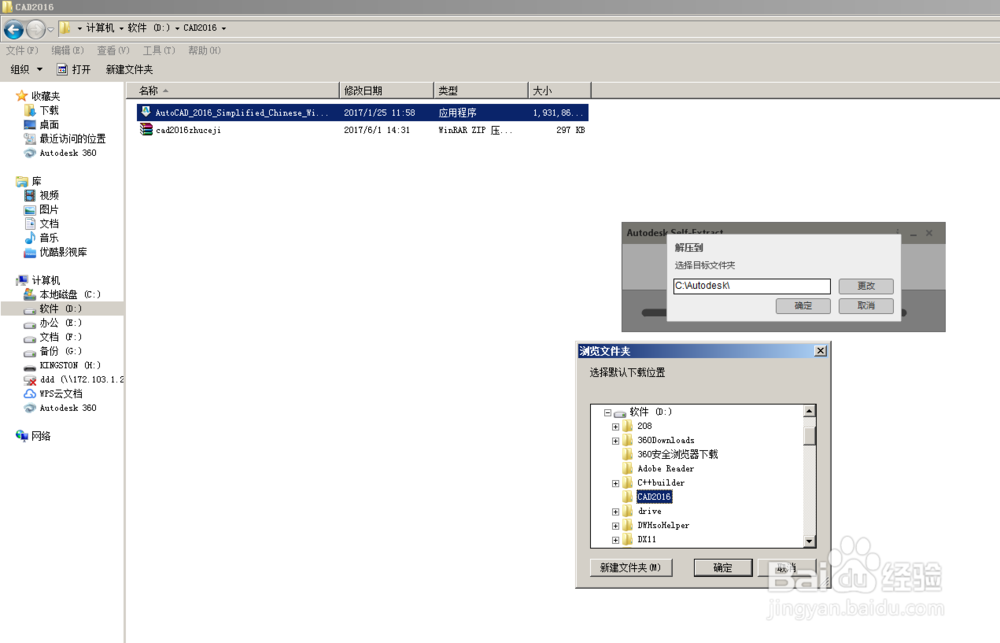Image resolution: width=1000 pixels, height=643 pixels.
Task: Open the 文档 library
Action: tap(49, 224)
